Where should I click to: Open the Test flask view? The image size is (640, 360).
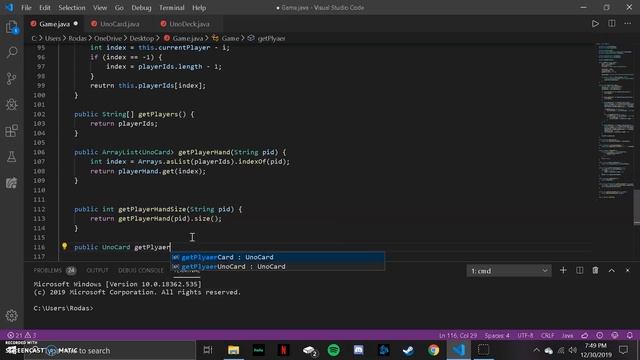tap(12, 157)
